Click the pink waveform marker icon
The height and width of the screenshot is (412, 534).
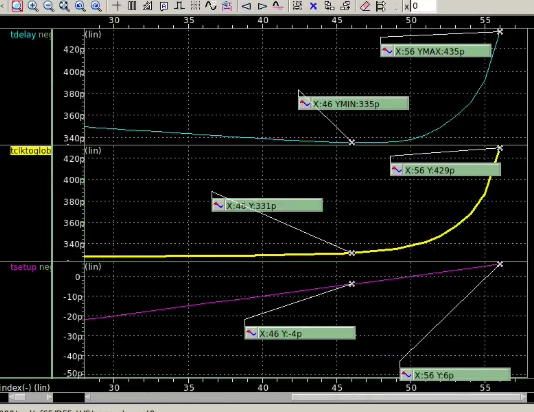[x=278, y=6]
